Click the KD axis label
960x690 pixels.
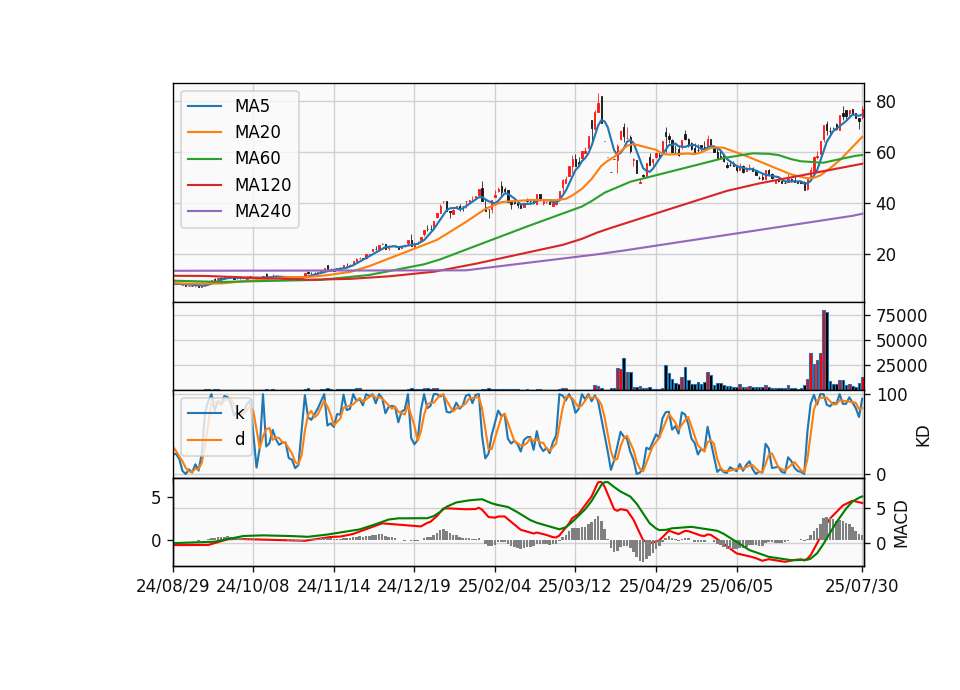[923, 436]
